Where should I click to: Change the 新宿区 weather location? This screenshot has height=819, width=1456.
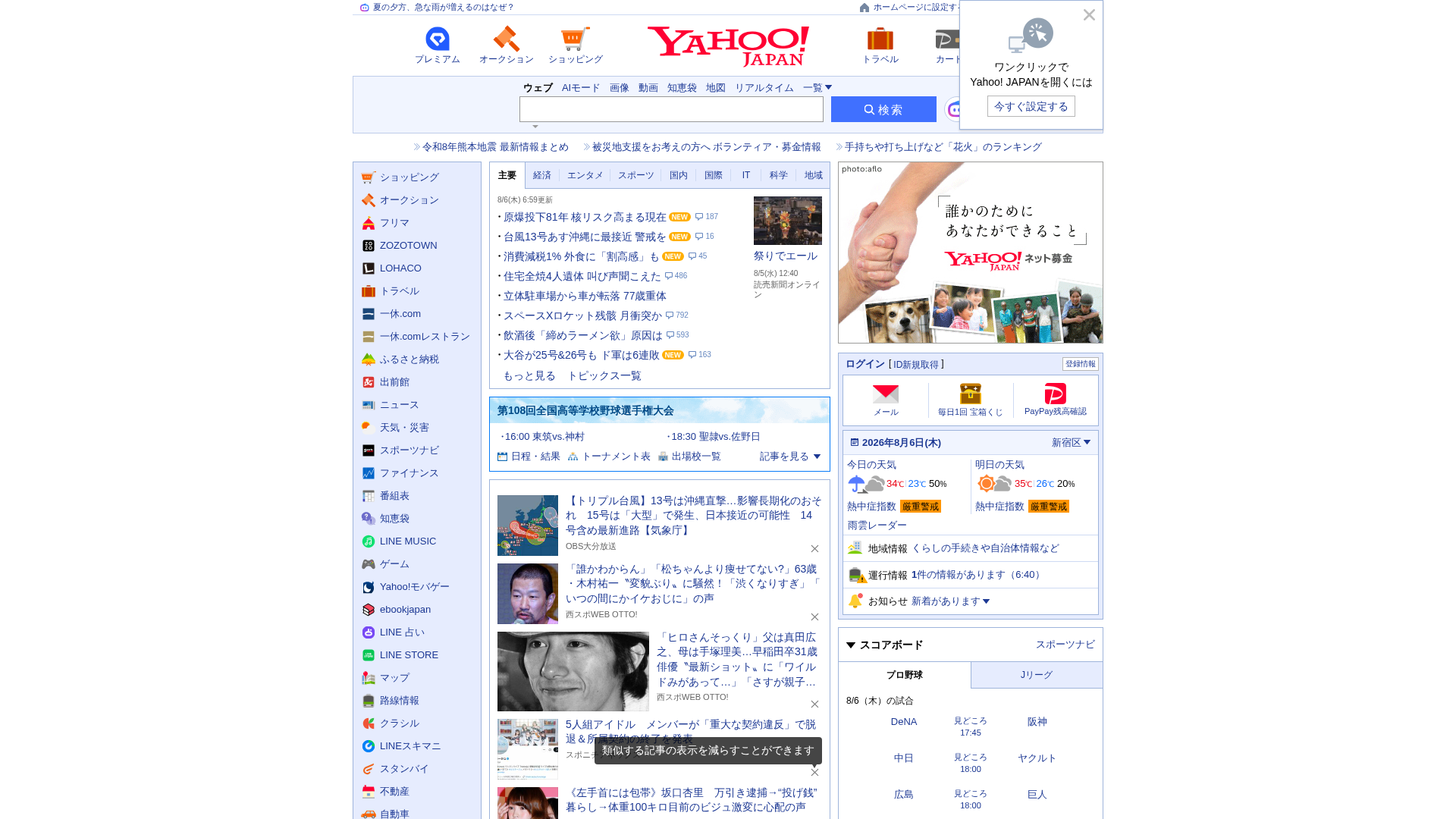tap(1071, 443)
